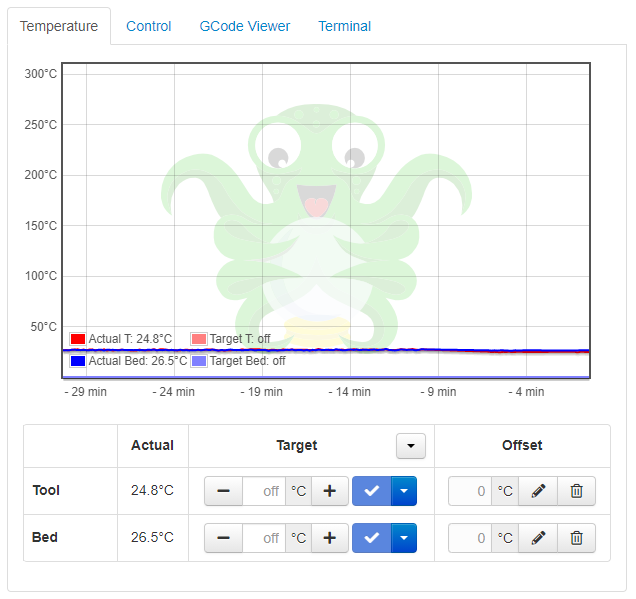The width and height of the screenshot is (636, 599).
Task: Decrease Bed target temperature with minus
Action: [223, 538]
